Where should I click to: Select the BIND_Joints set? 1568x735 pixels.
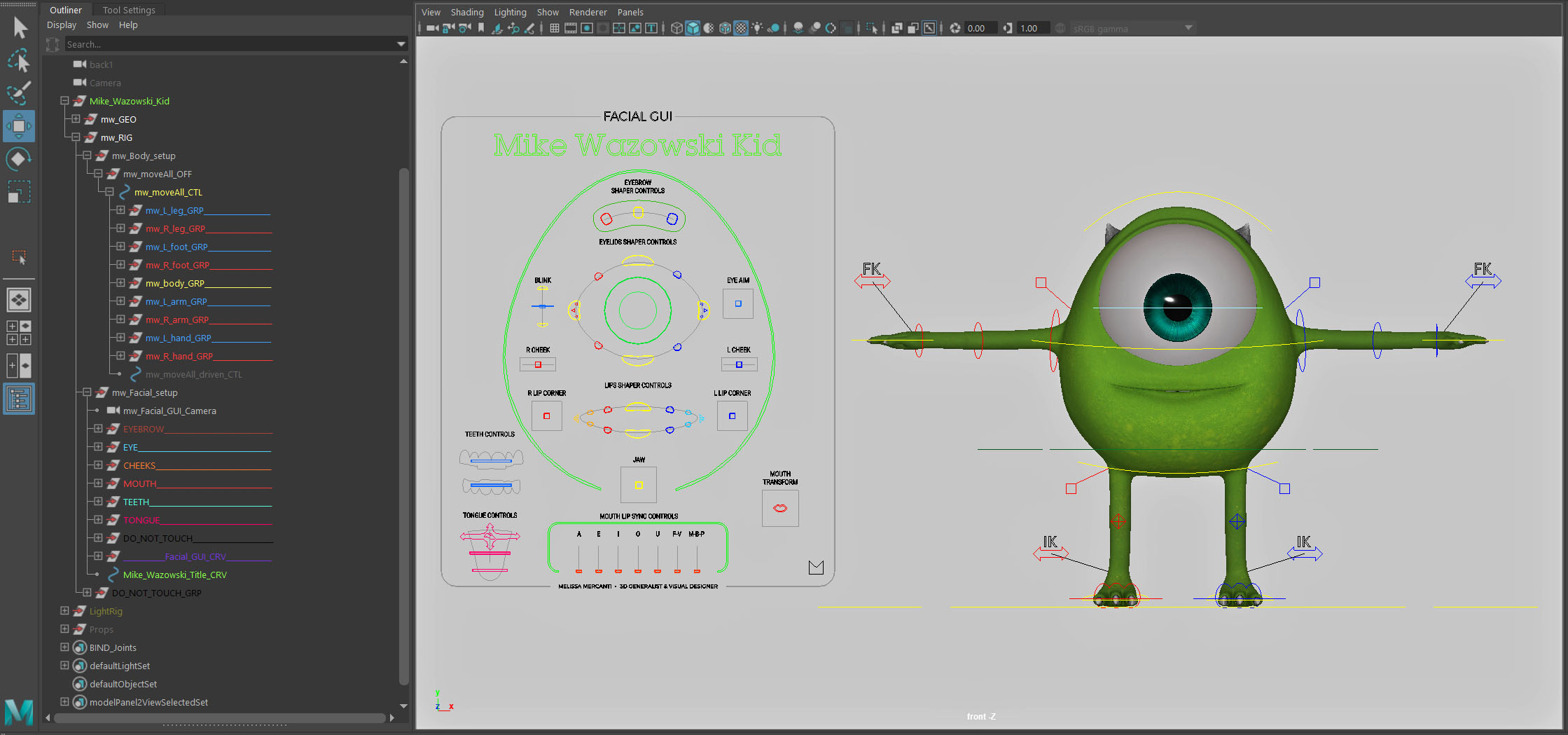(113, 647)
